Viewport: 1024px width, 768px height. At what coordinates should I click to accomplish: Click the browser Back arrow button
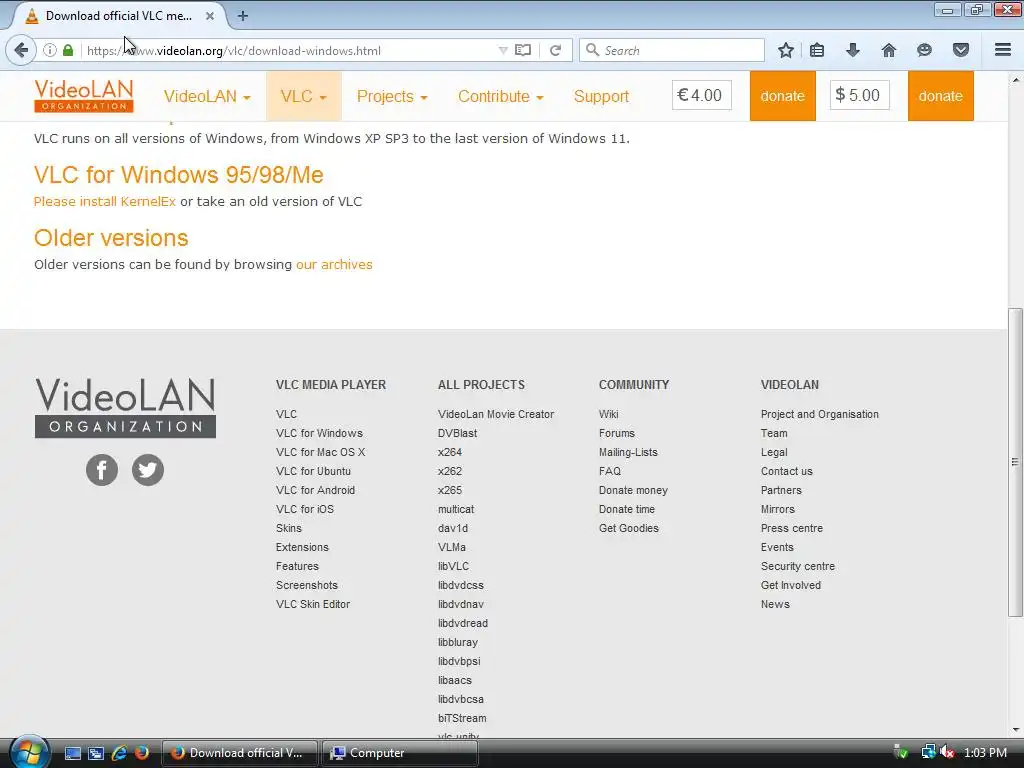21,50
